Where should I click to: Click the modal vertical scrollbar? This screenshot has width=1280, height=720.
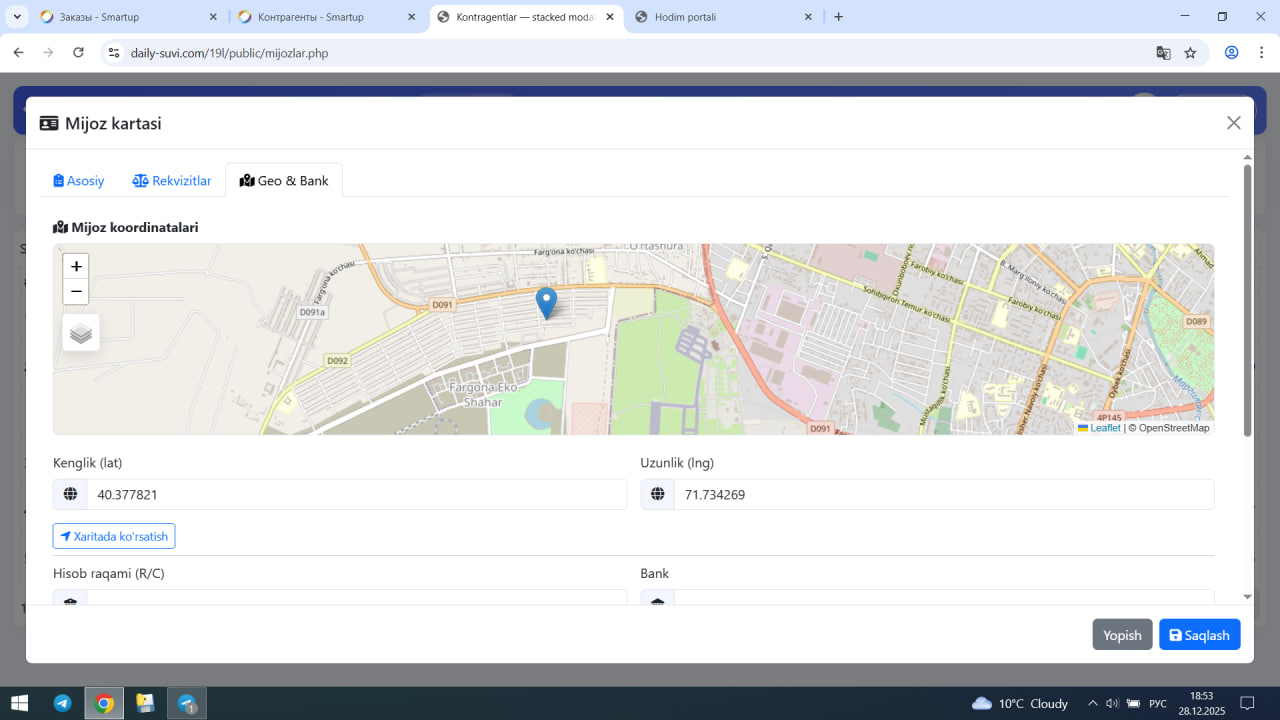pyautogui.click(x=1247, y=300)
